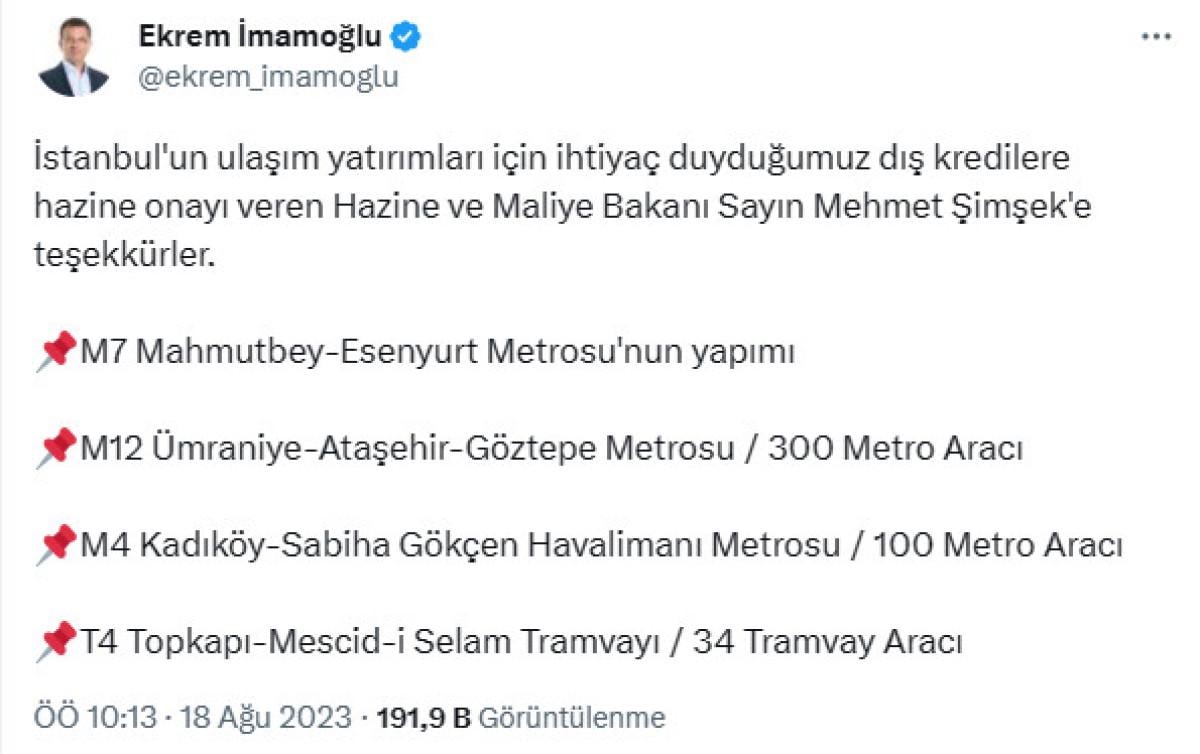1200x754 pixels.
Task: Click Ekrem İmamoğlu's profile photo
Action: click(73, 58)
